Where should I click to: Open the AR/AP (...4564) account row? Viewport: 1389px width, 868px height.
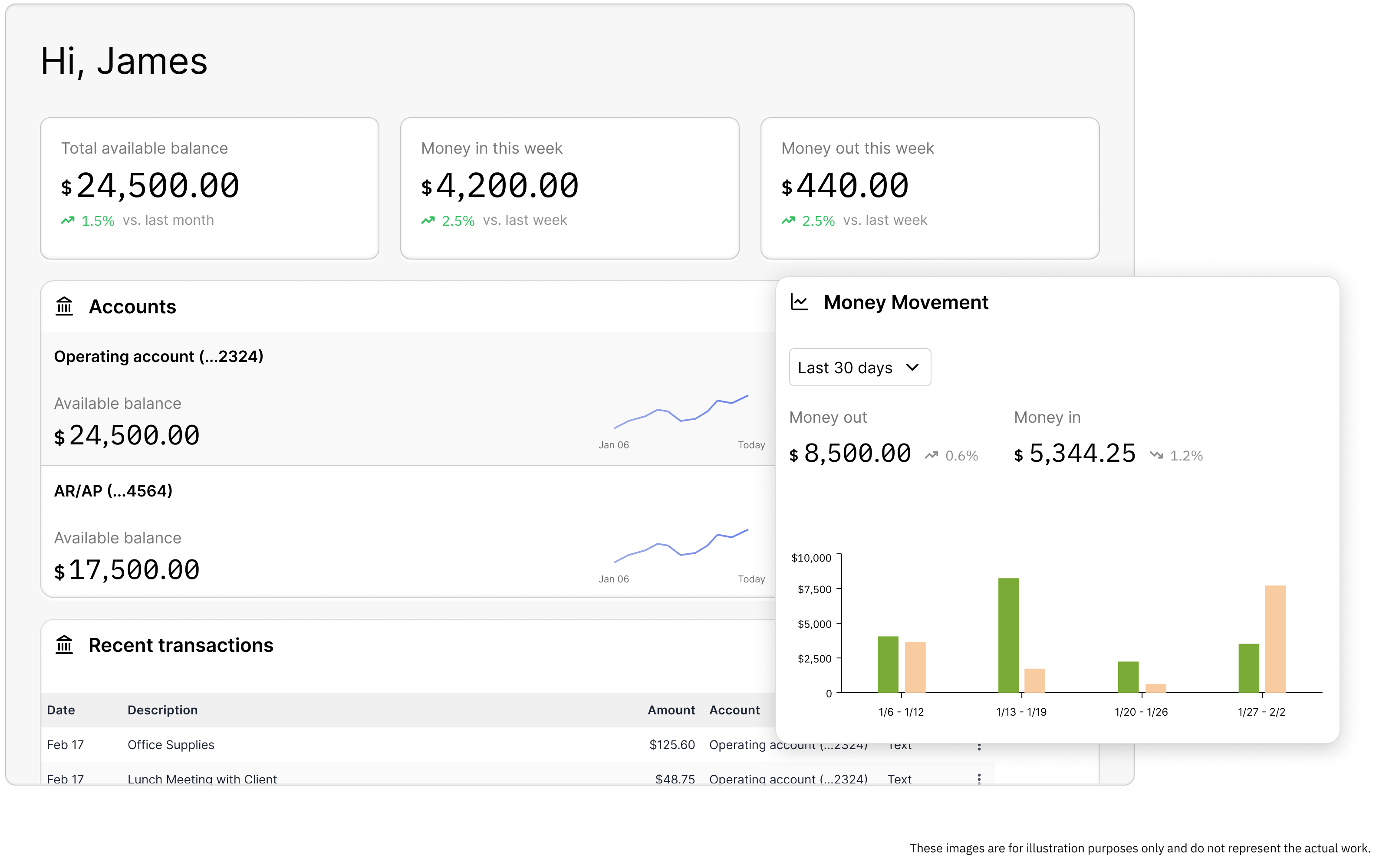point(408,532)
